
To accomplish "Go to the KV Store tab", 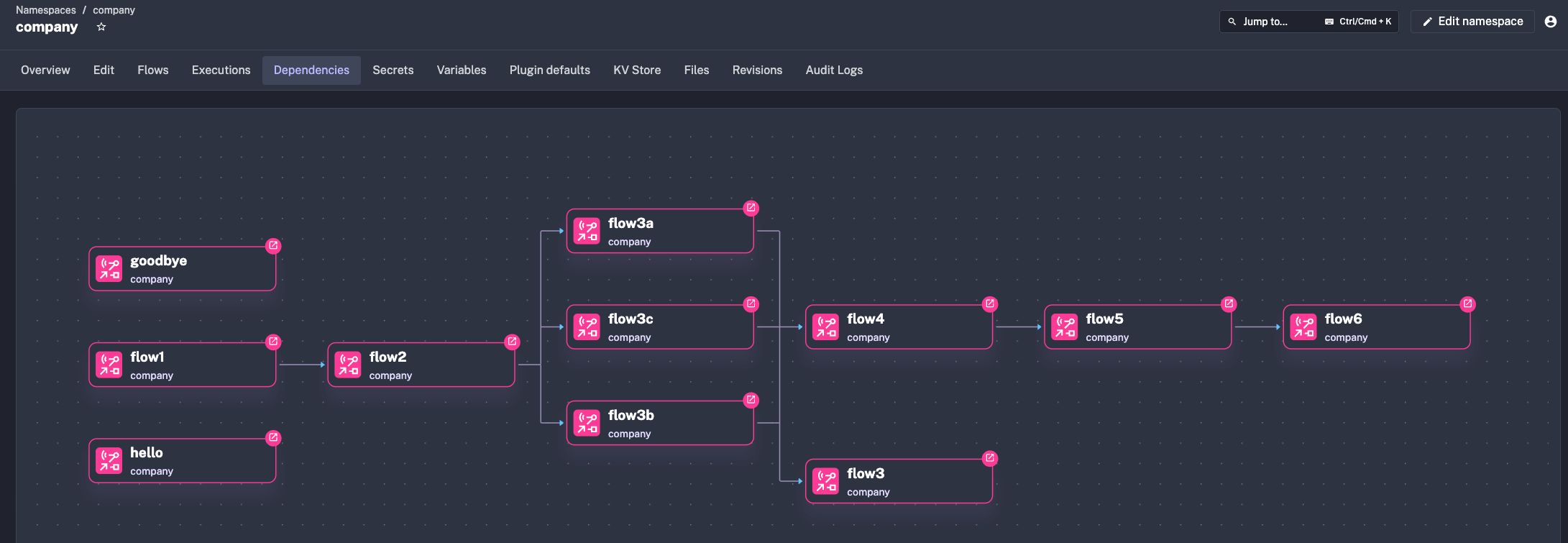I will coord(636,70).
